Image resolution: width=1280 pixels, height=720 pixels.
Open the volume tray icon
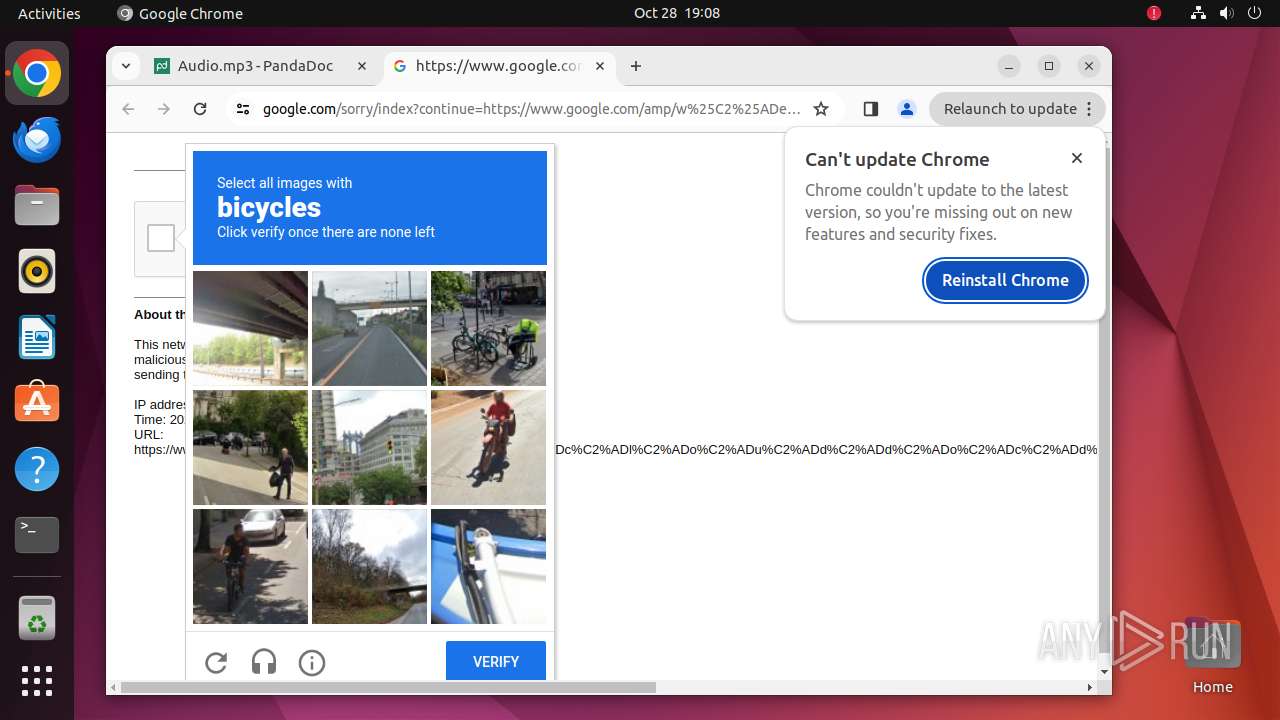1226,13
